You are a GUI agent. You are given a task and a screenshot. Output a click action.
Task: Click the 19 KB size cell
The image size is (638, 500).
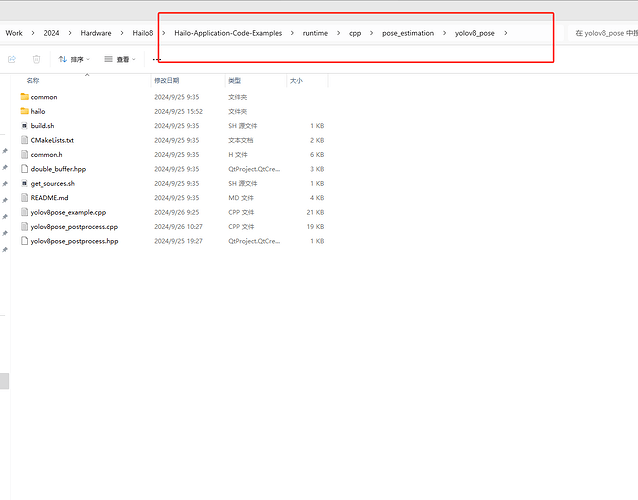pyautogui.click(x=315, y=227)
